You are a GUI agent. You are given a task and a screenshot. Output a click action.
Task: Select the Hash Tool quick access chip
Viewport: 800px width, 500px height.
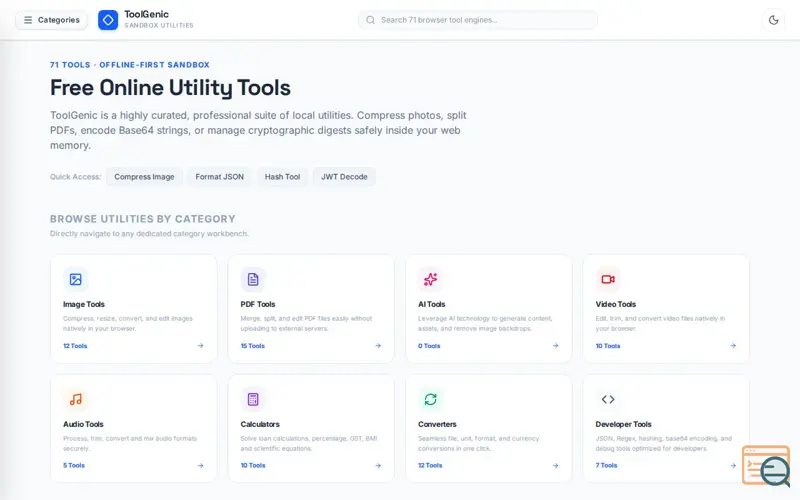point(282,177)
